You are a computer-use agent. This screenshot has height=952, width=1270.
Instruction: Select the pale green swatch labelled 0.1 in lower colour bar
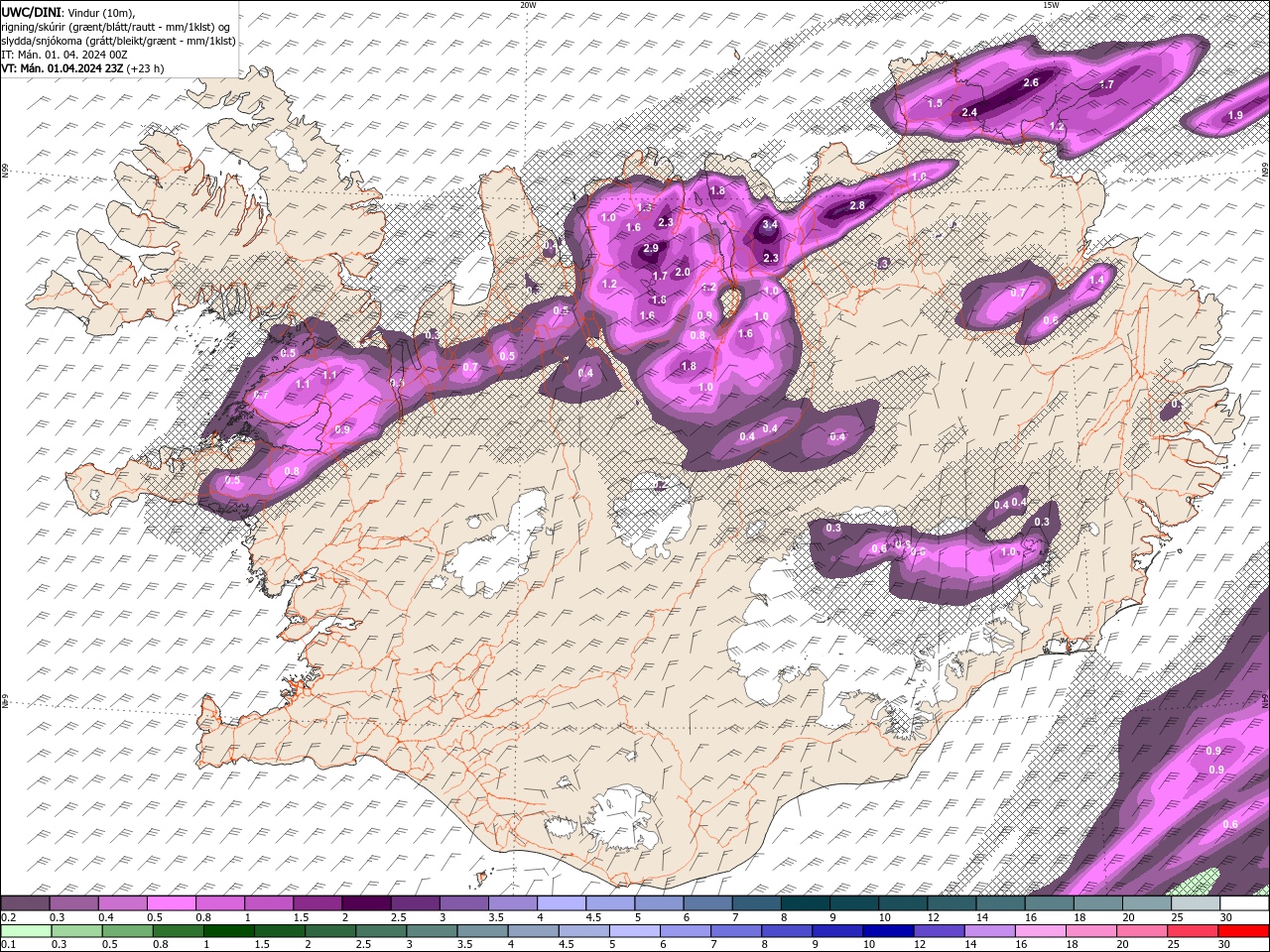coord(25,931)
